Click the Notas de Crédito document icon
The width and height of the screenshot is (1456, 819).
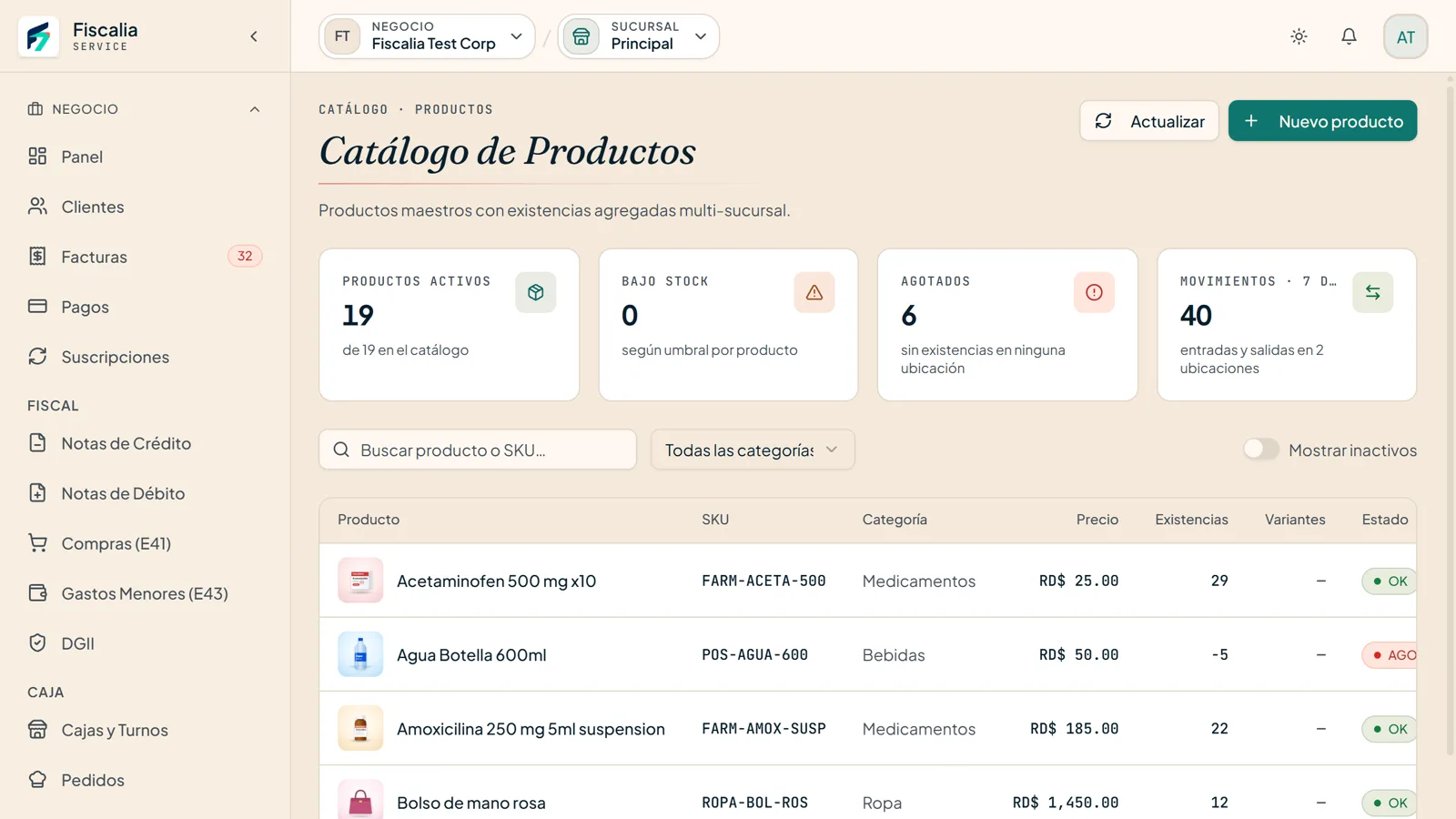(37, 443)
